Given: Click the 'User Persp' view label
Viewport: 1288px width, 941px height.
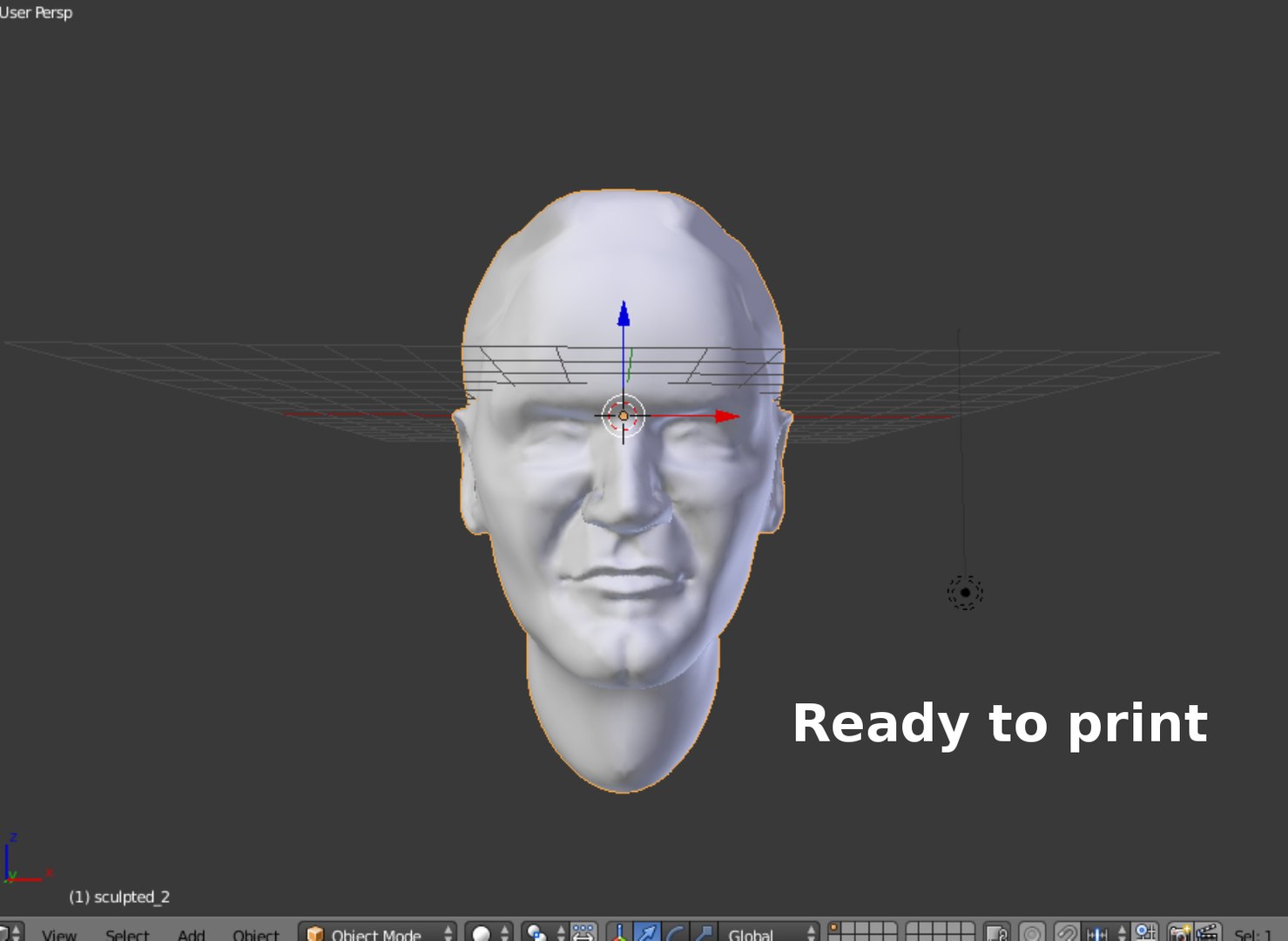Looking at the screenshot, I should (x=36, y=12).
